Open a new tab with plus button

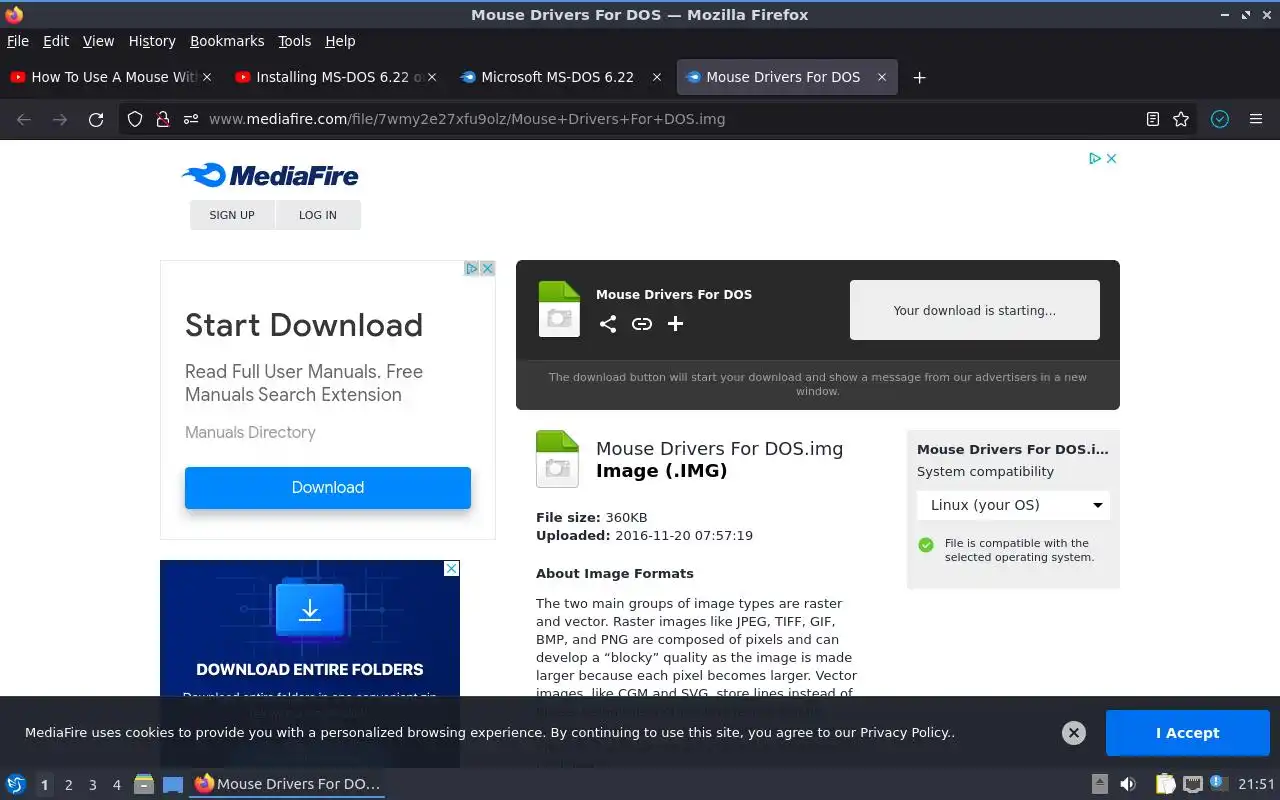(x=919, y=77)
